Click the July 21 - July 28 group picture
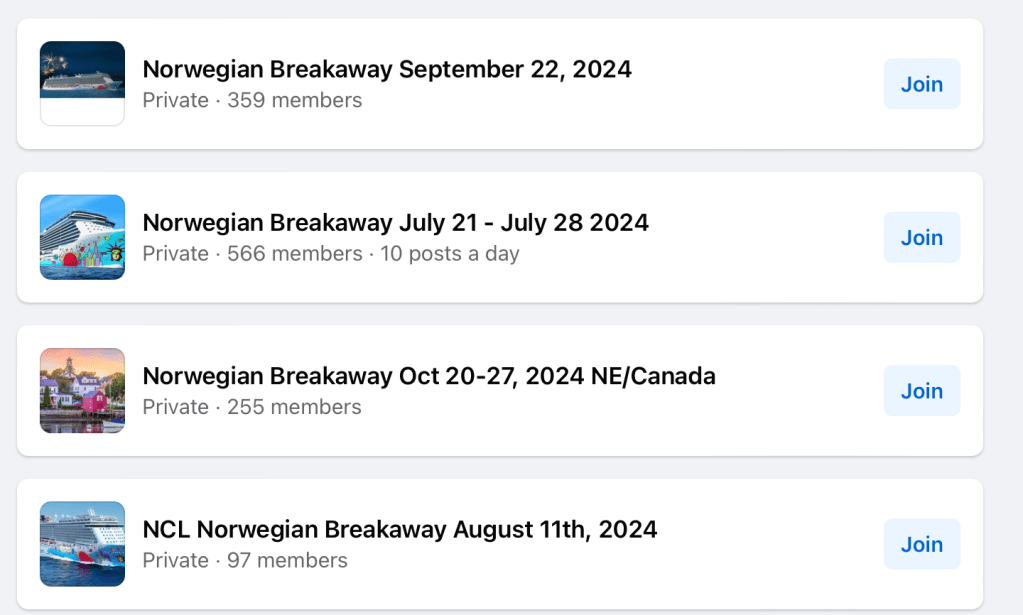1023x615 pixels. pos(82,237)
